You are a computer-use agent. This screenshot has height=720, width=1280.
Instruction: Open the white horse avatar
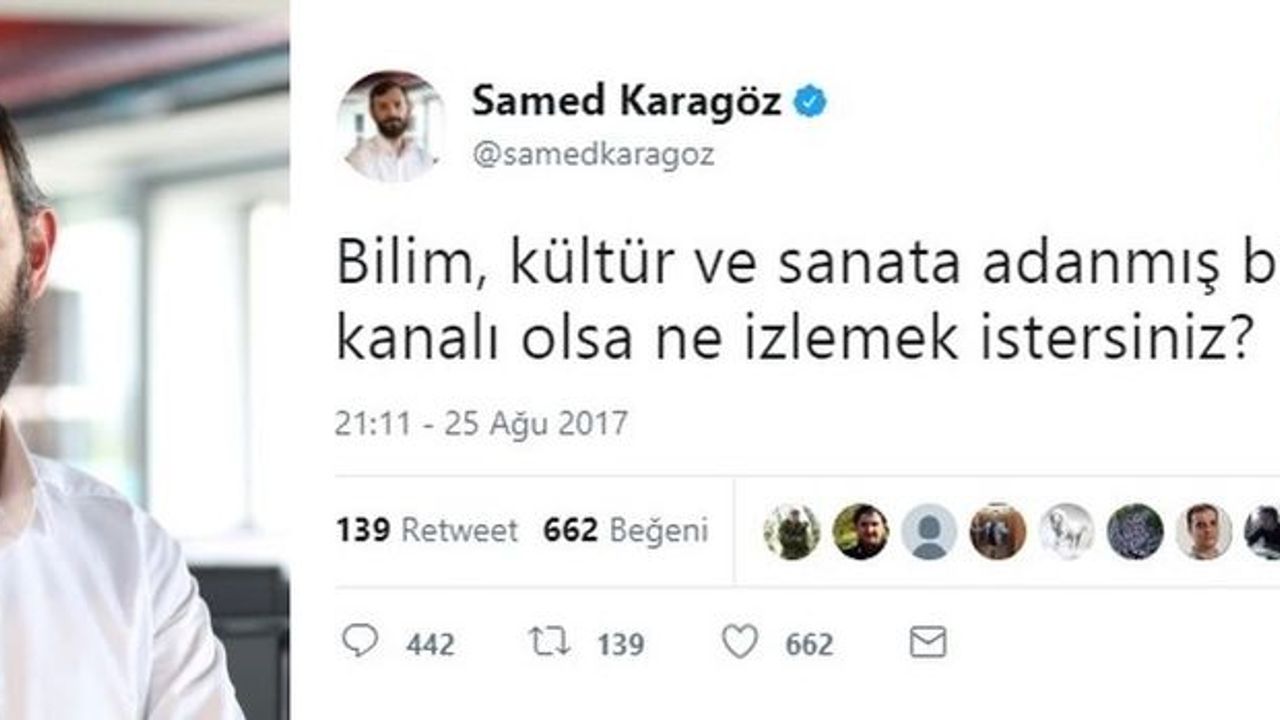click(x=1066, y=531)
